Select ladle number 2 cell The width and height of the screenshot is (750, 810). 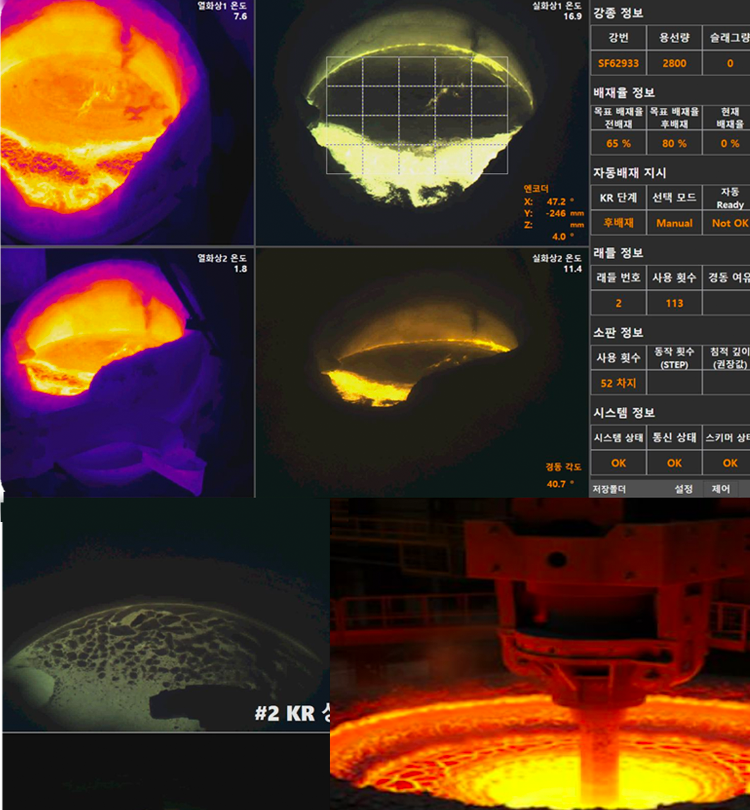(619, 303)
